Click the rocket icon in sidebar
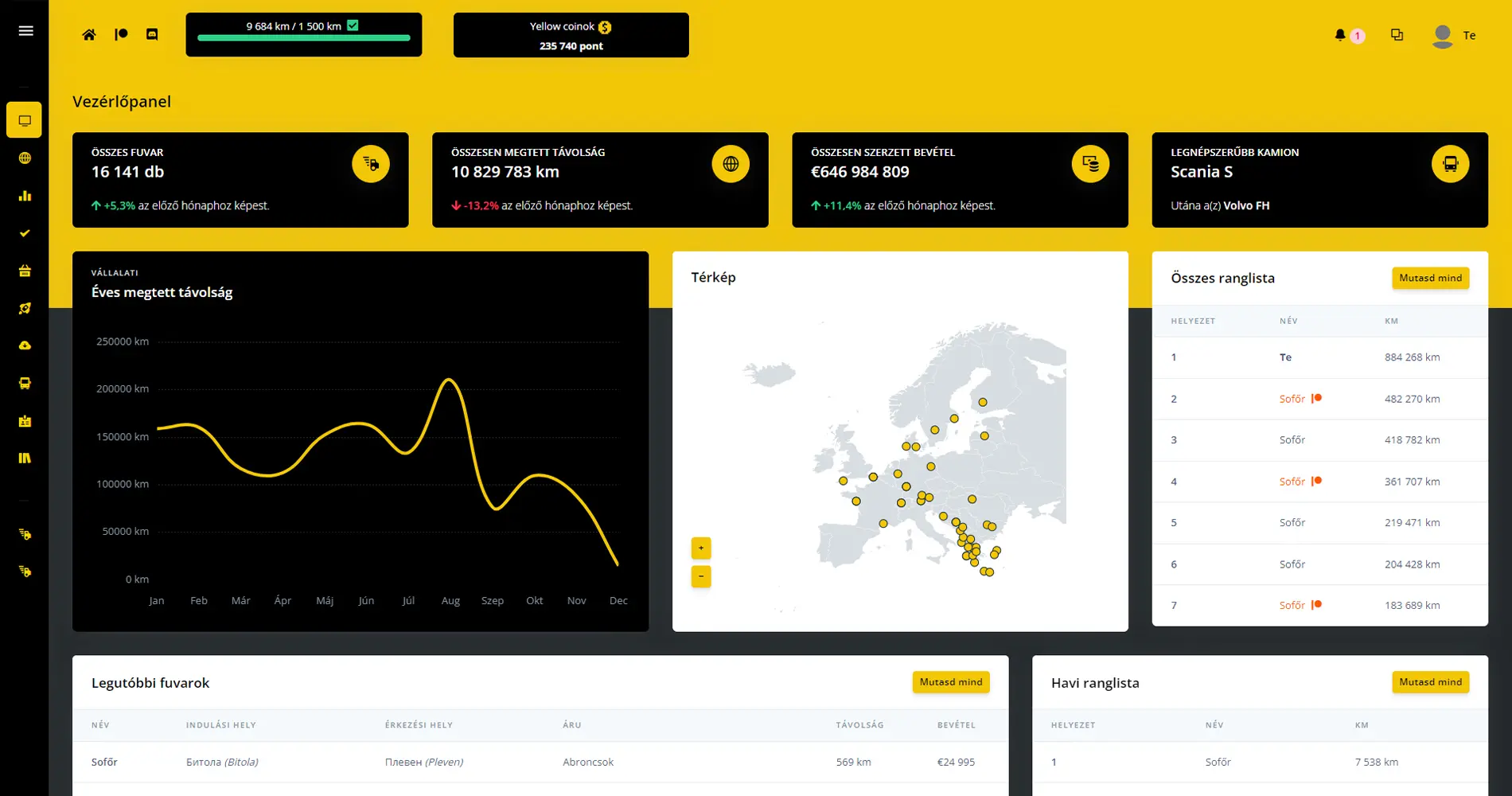Viewport: 1512px width, 796px height. (x=25, y=308)
